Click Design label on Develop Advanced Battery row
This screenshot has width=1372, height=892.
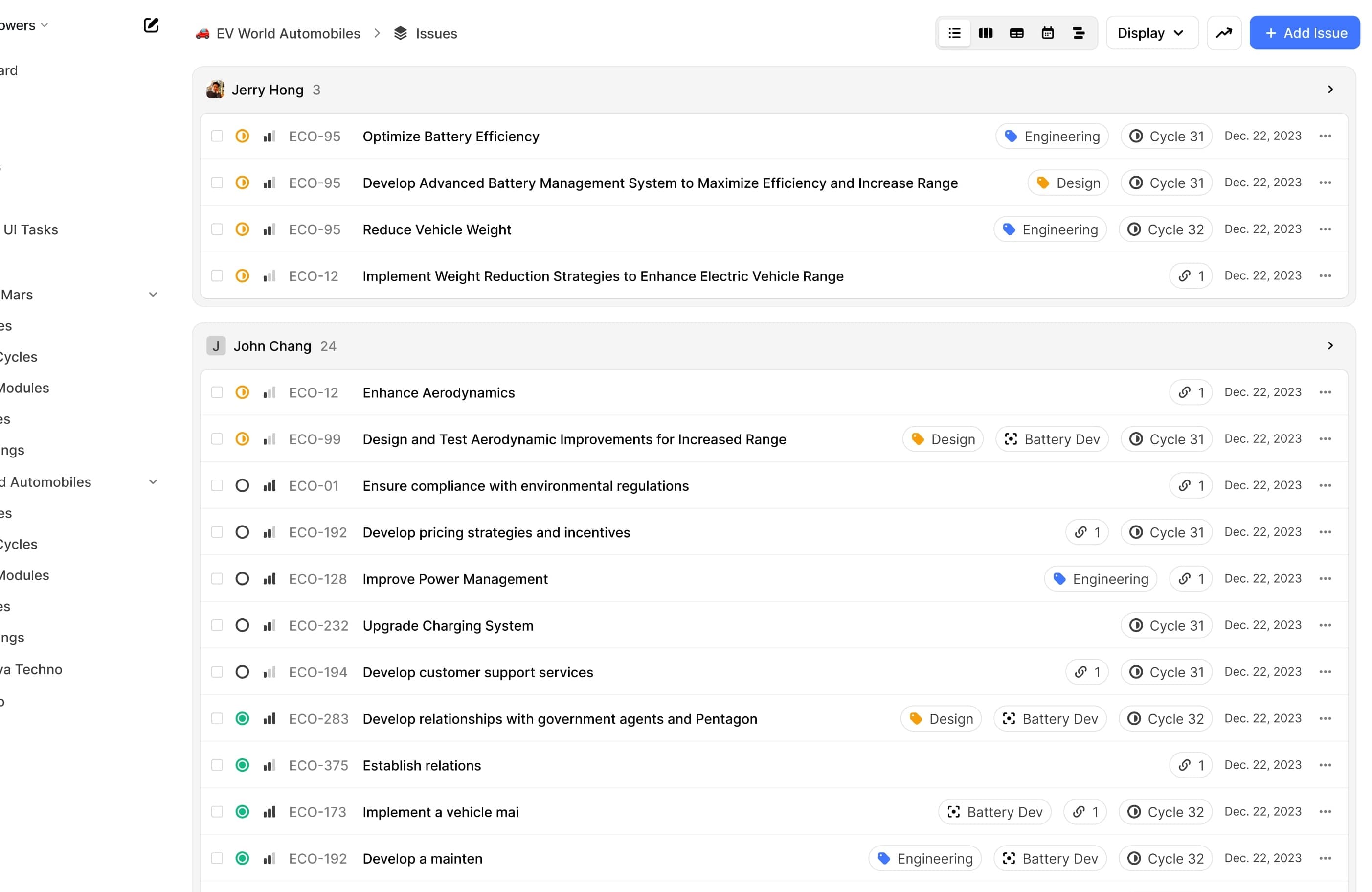1068,183
